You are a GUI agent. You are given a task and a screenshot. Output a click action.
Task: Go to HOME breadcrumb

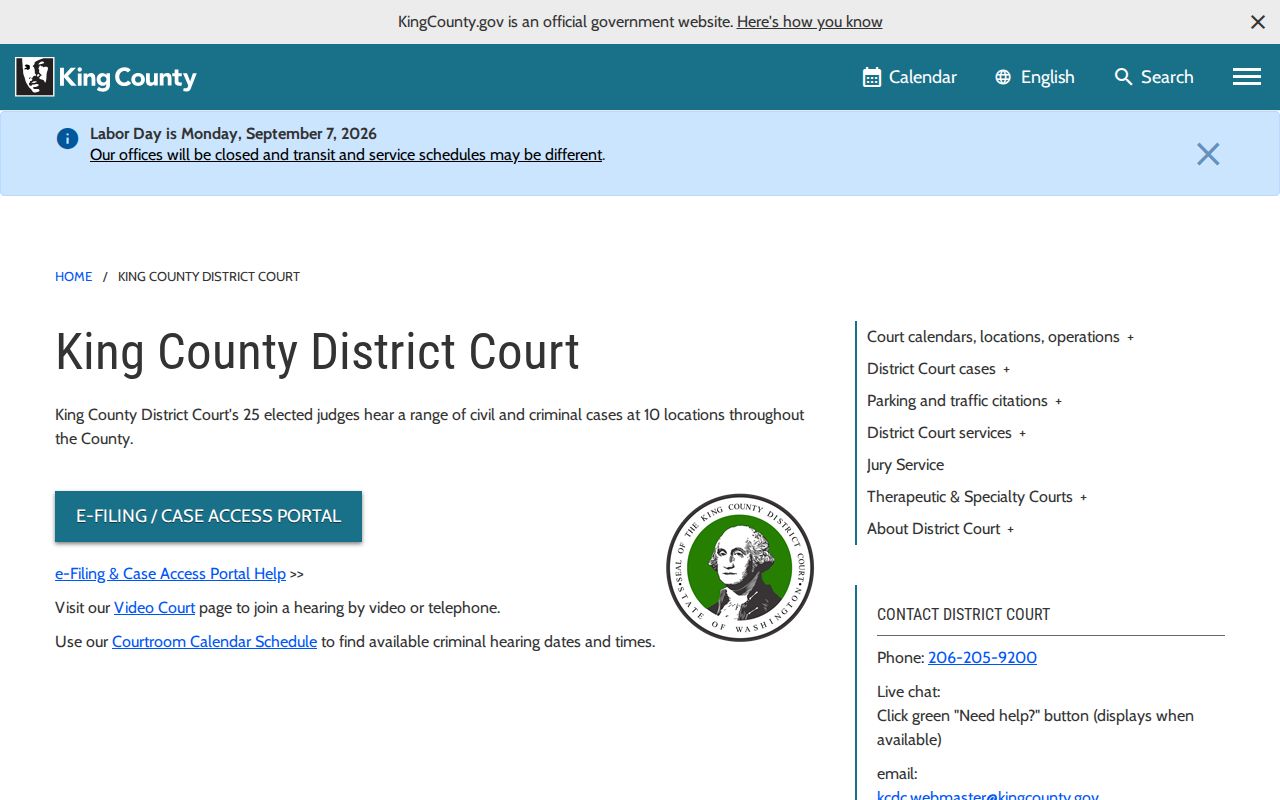[73, 277]
